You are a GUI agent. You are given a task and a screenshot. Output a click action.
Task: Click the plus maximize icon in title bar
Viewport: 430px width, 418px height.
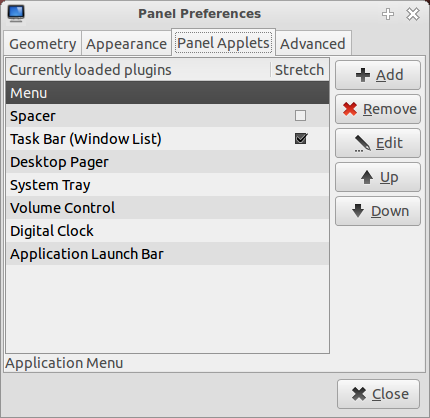(388, 14)
